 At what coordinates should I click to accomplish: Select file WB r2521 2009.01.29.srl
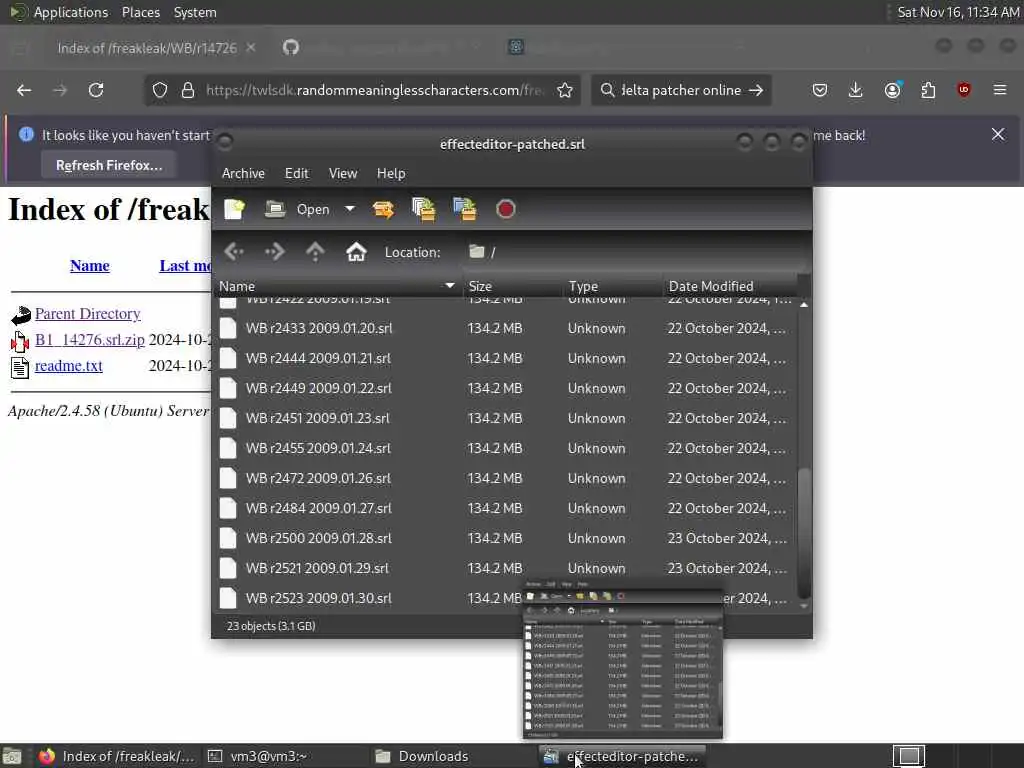pyautogui.click(x=504, y=568)
